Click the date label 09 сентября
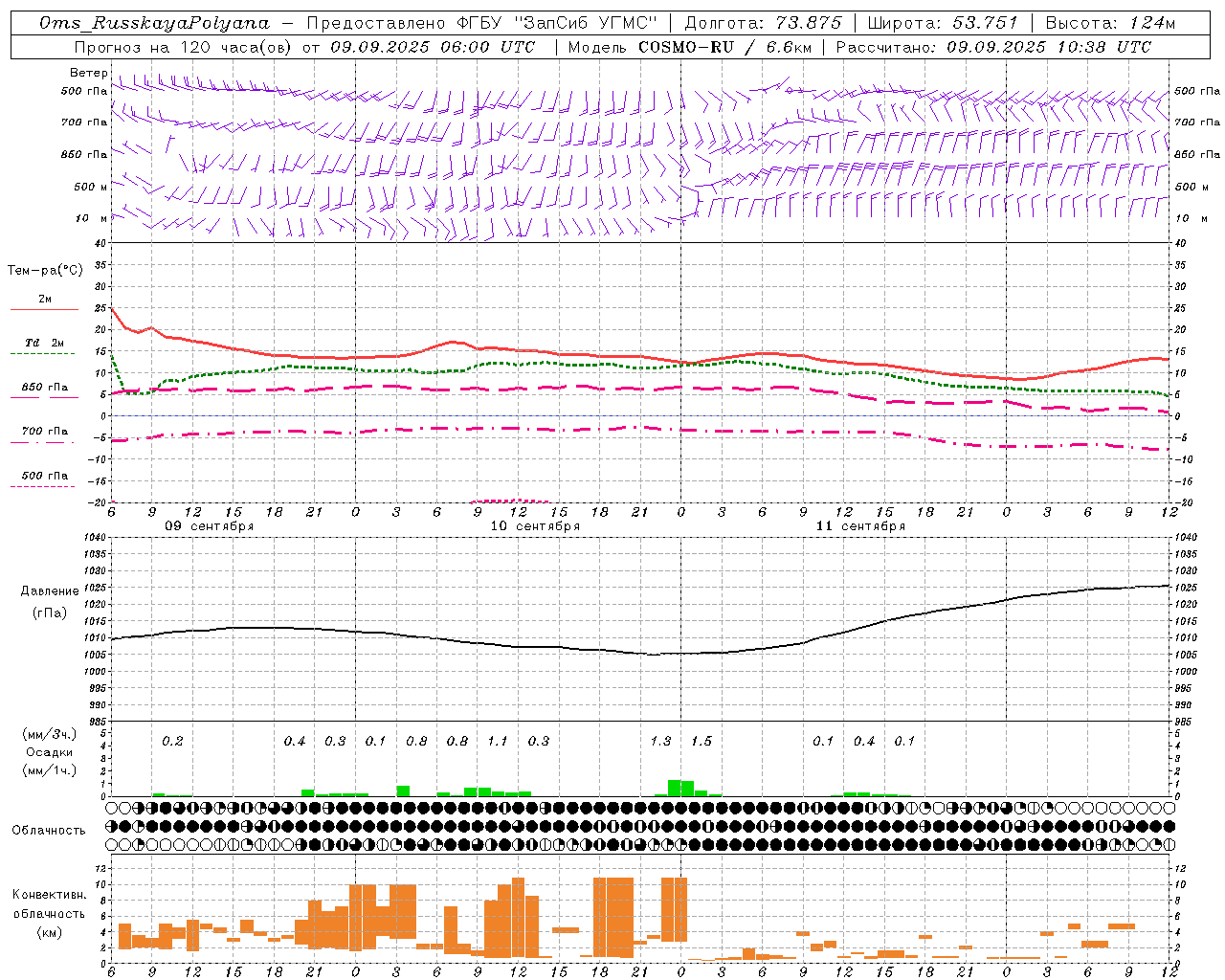This screenshot has height=980, width=1225. 210,526
